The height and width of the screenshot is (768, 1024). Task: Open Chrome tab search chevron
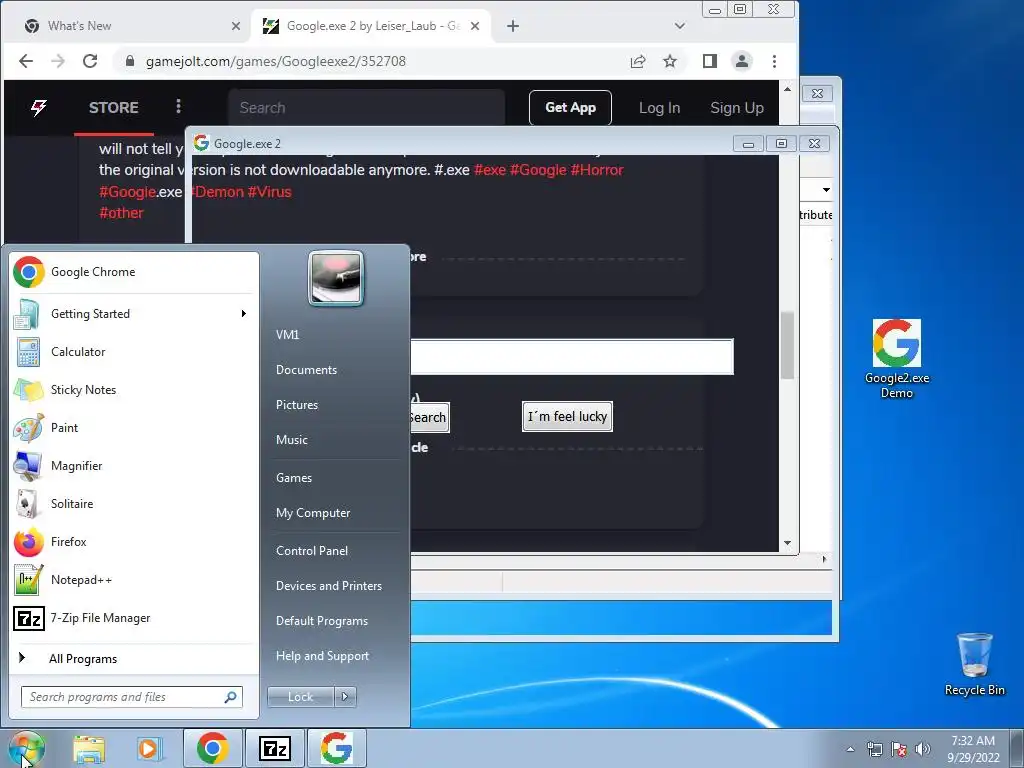click(679, 26)
